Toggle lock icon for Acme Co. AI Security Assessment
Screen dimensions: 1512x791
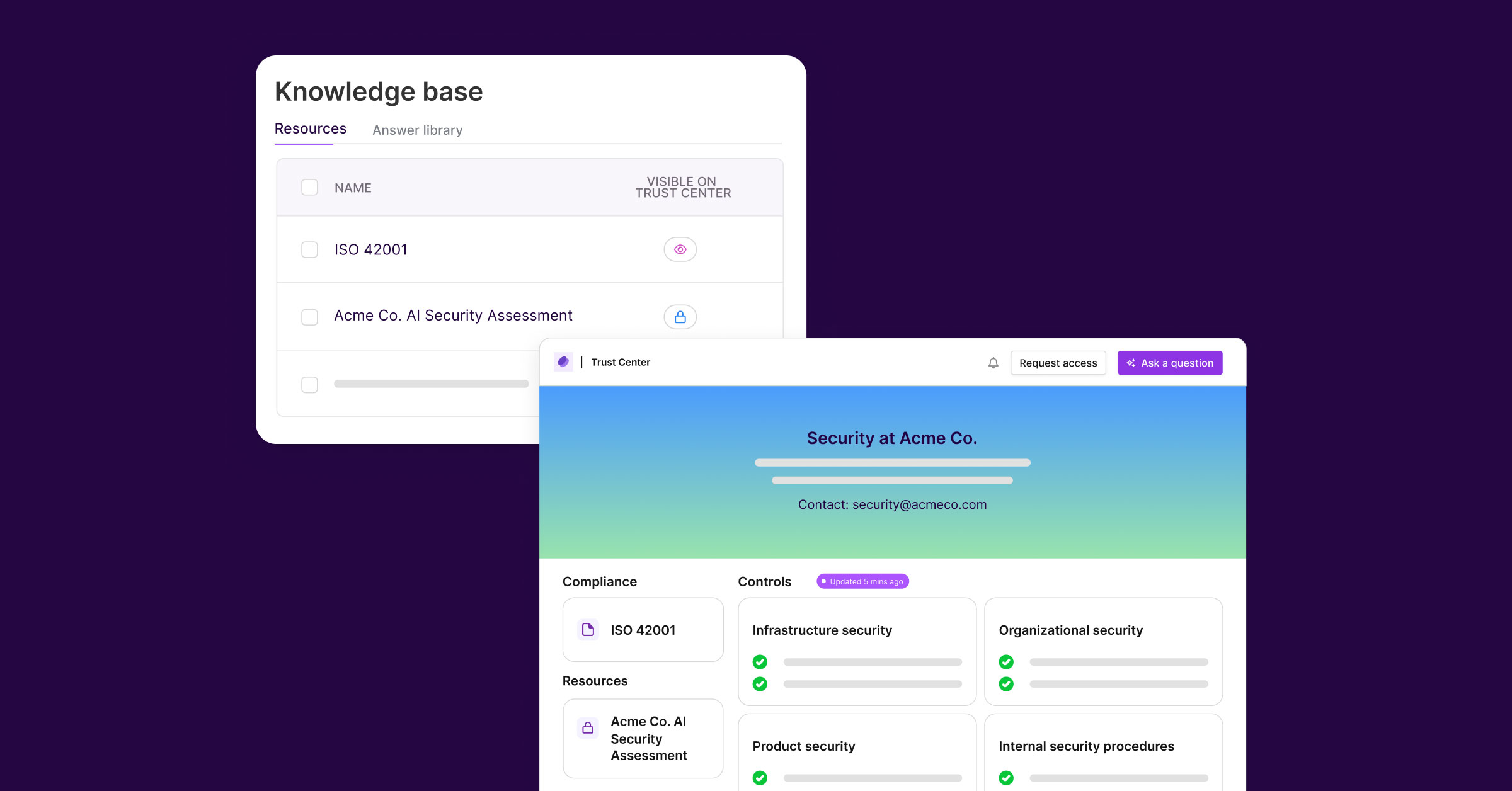pos(680,317)
